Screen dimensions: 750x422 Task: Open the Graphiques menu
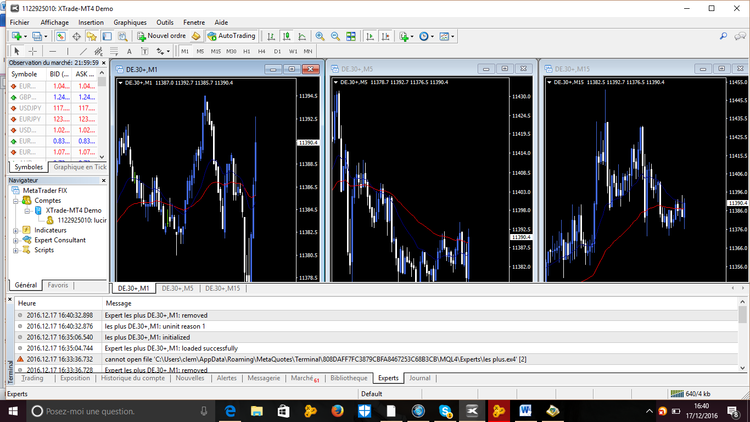pos(129,21)
